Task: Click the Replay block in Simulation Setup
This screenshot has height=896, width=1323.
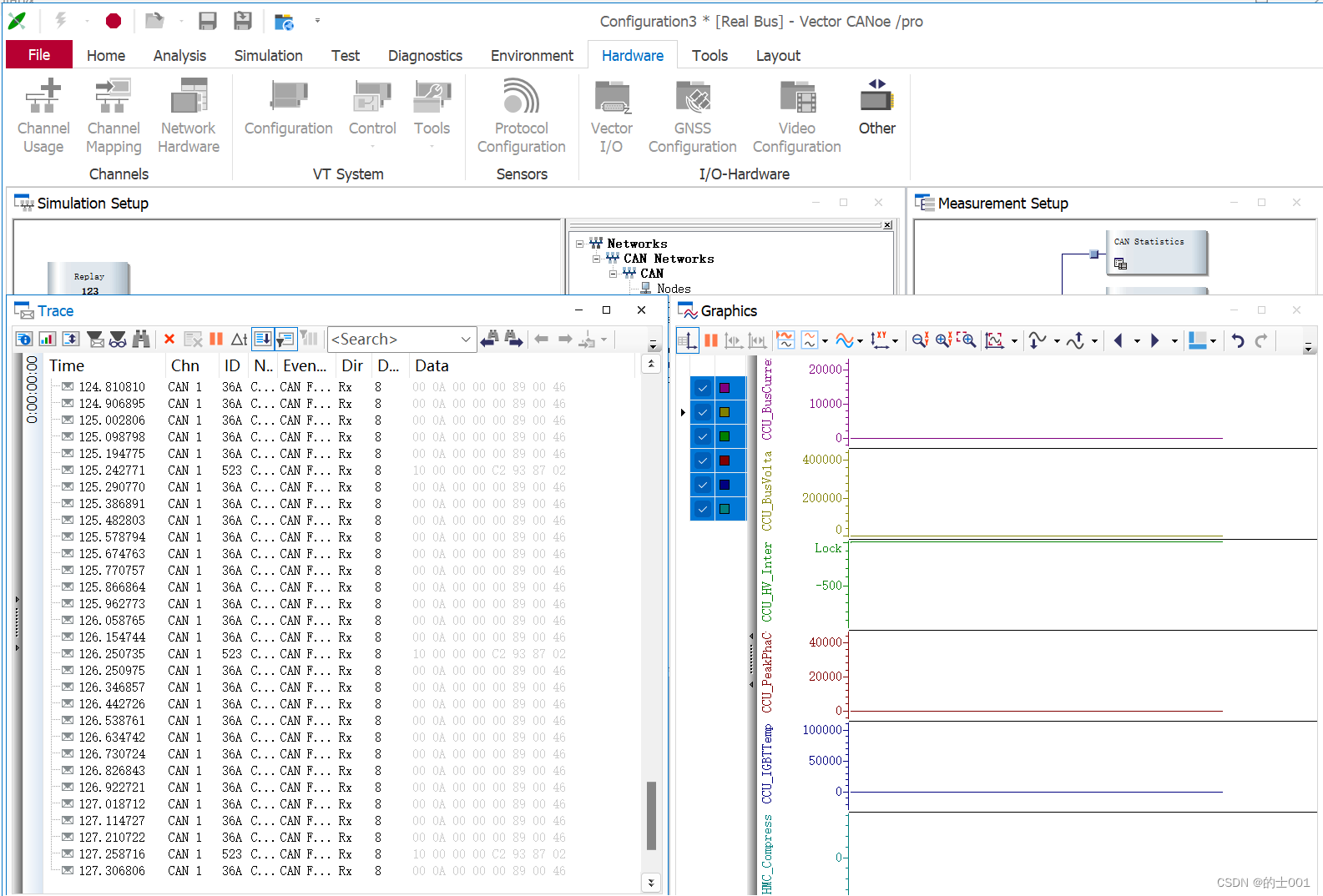Action: point(89,280)
